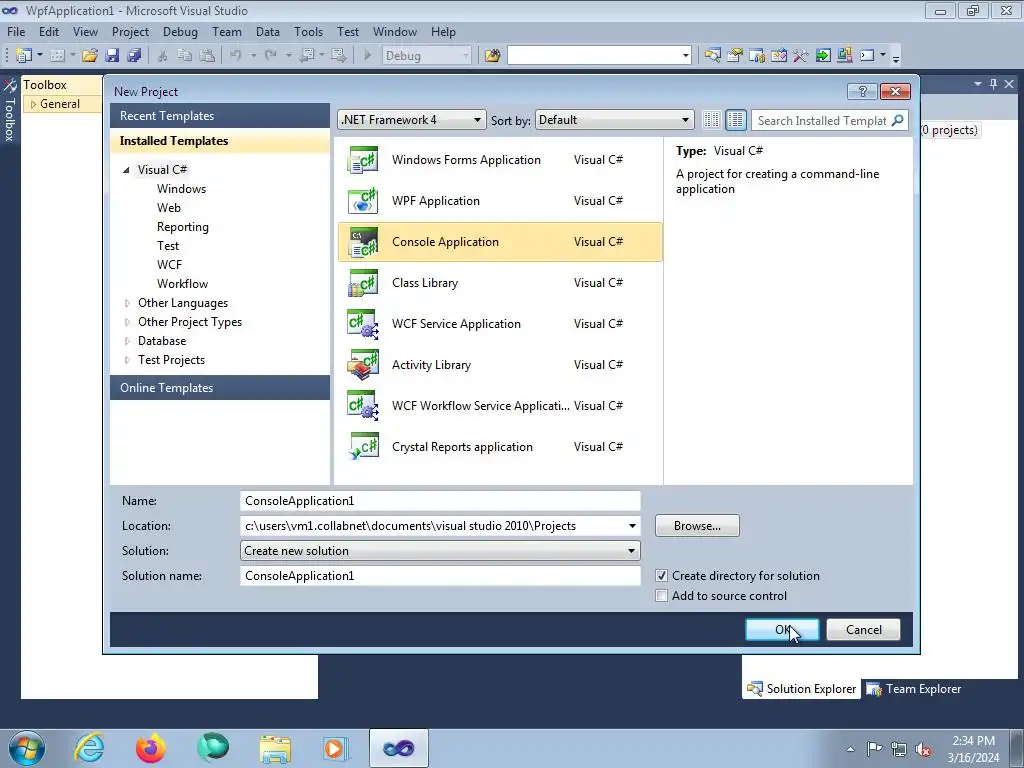Open the Recent Templates section
1024x768 pixels.
point(220,116)
